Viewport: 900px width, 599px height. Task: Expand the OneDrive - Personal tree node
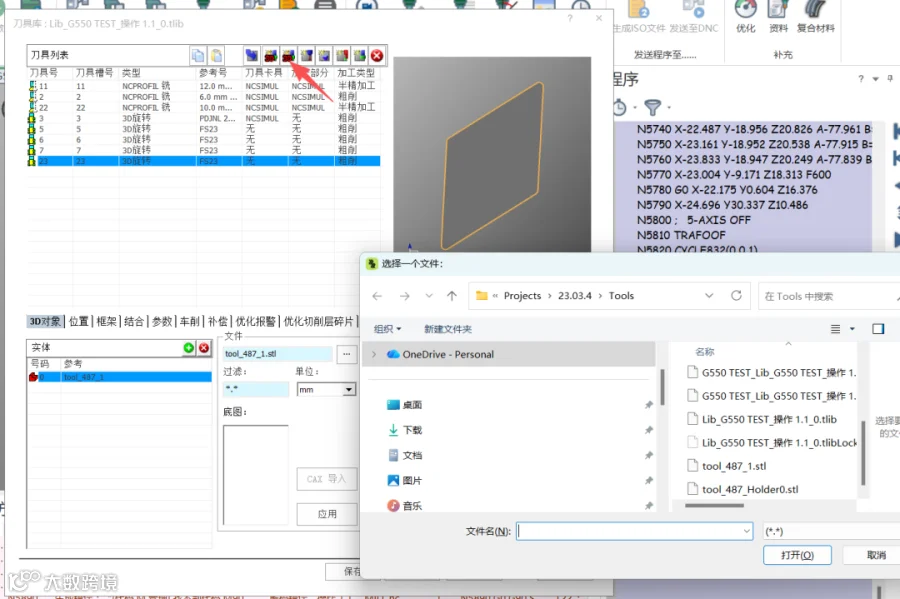pos(374,355)
